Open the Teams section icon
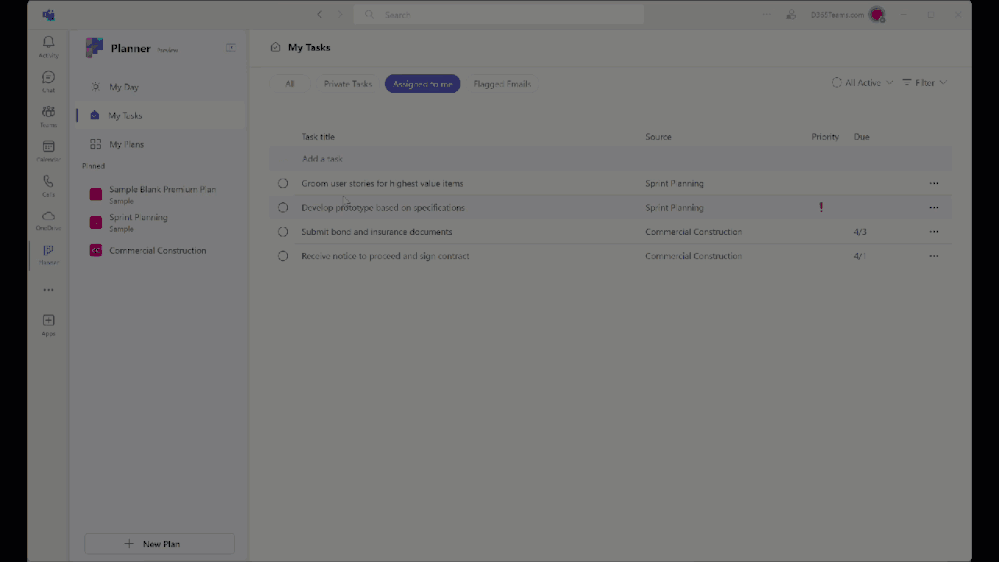 [48, 117]
